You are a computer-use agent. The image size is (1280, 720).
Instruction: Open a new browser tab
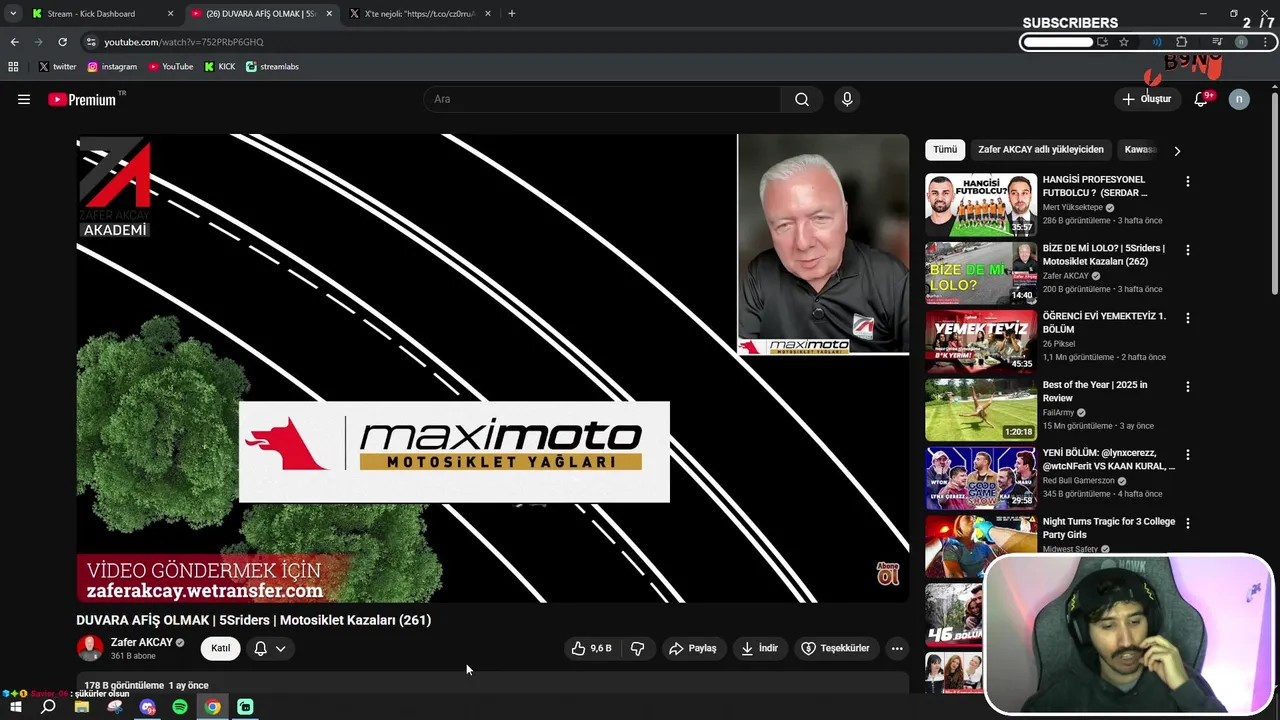[x=512, y=14]
